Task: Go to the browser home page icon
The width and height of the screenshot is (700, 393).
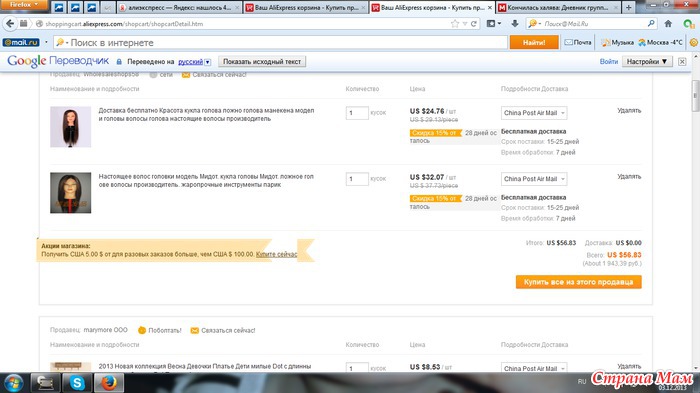Action: [x=668, y=24]
